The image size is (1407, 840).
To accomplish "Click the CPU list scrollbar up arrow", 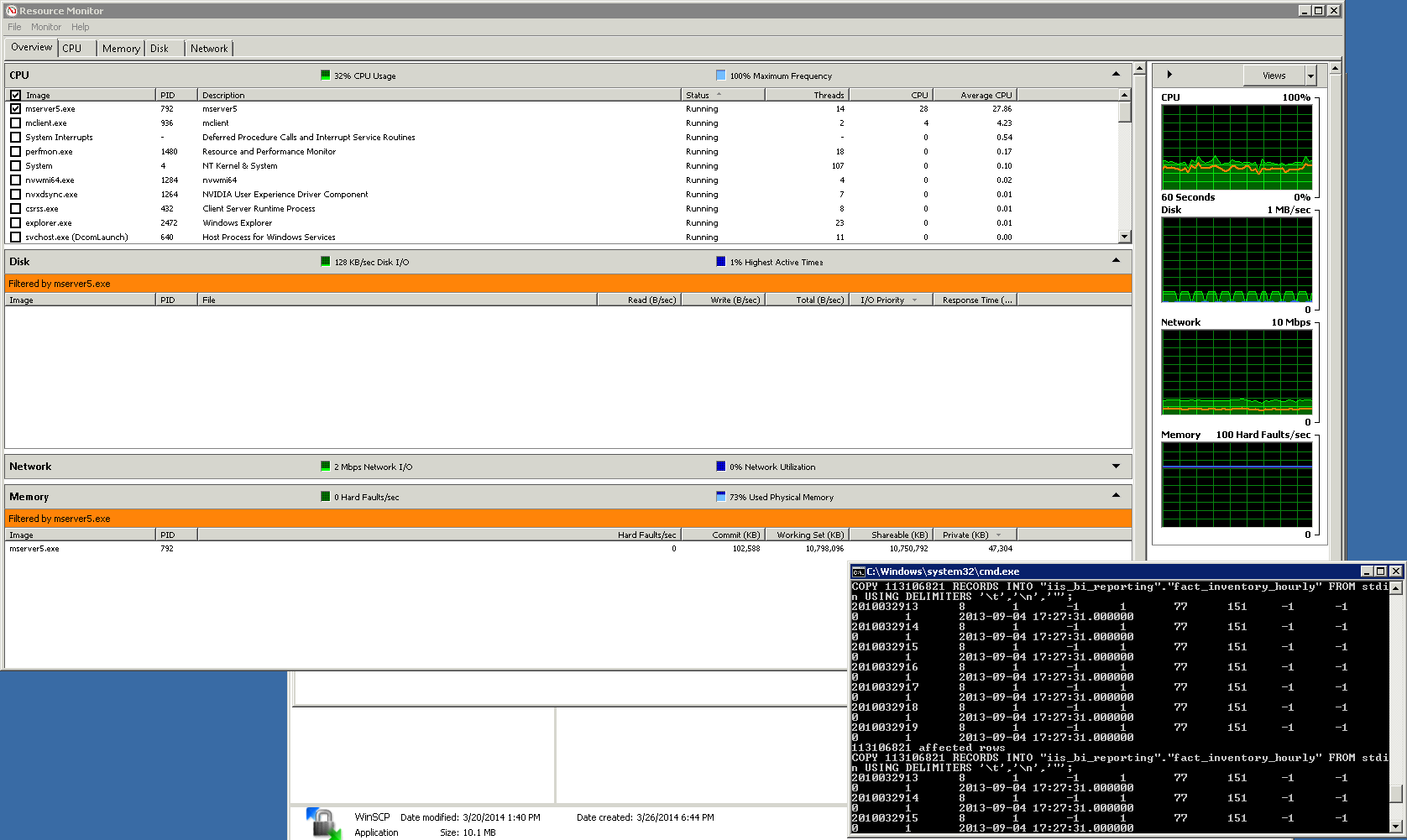I will tap(1125, 95).
